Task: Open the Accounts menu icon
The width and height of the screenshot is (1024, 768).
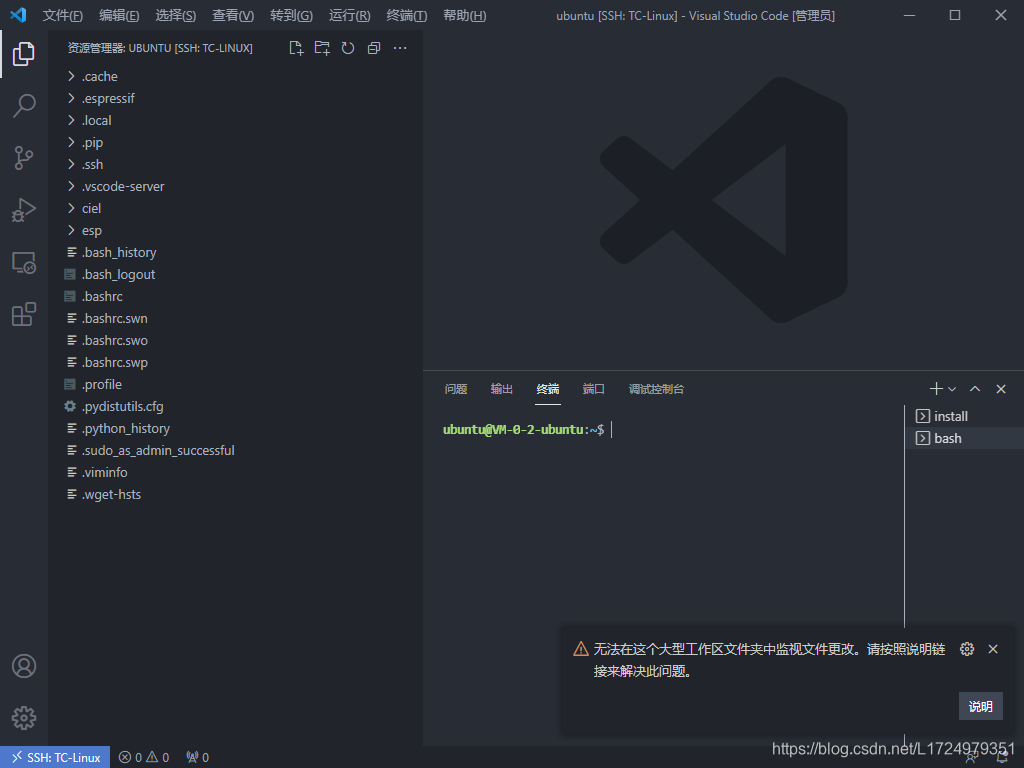Action: click(24, 666)
